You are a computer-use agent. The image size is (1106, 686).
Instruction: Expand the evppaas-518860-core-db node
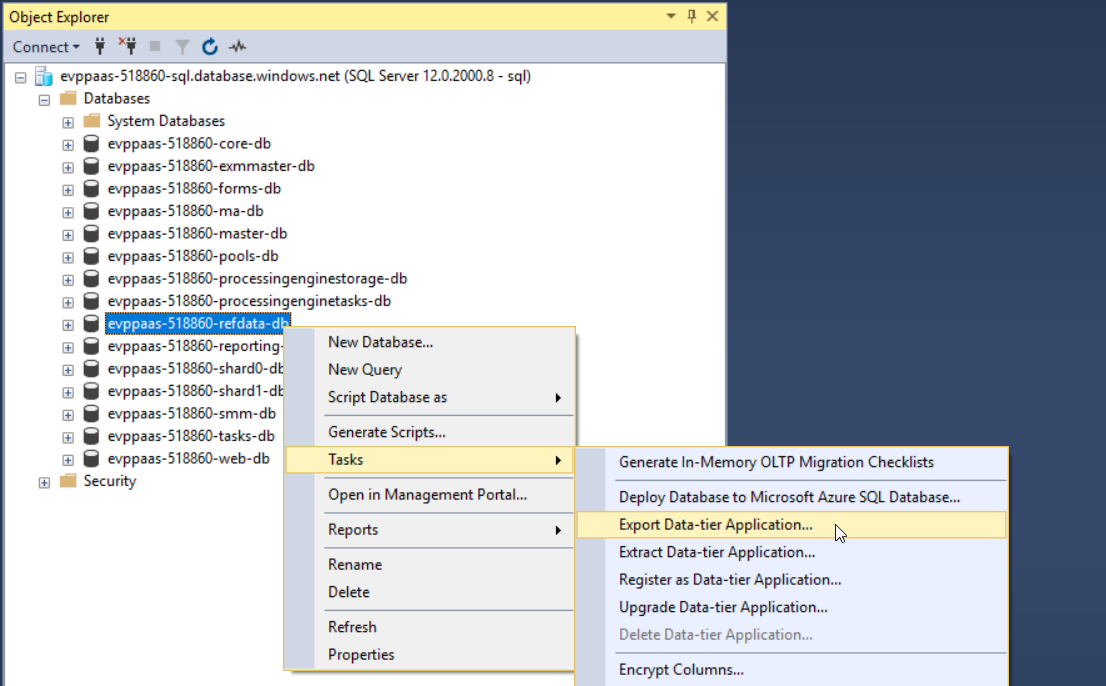pos(68,145)
